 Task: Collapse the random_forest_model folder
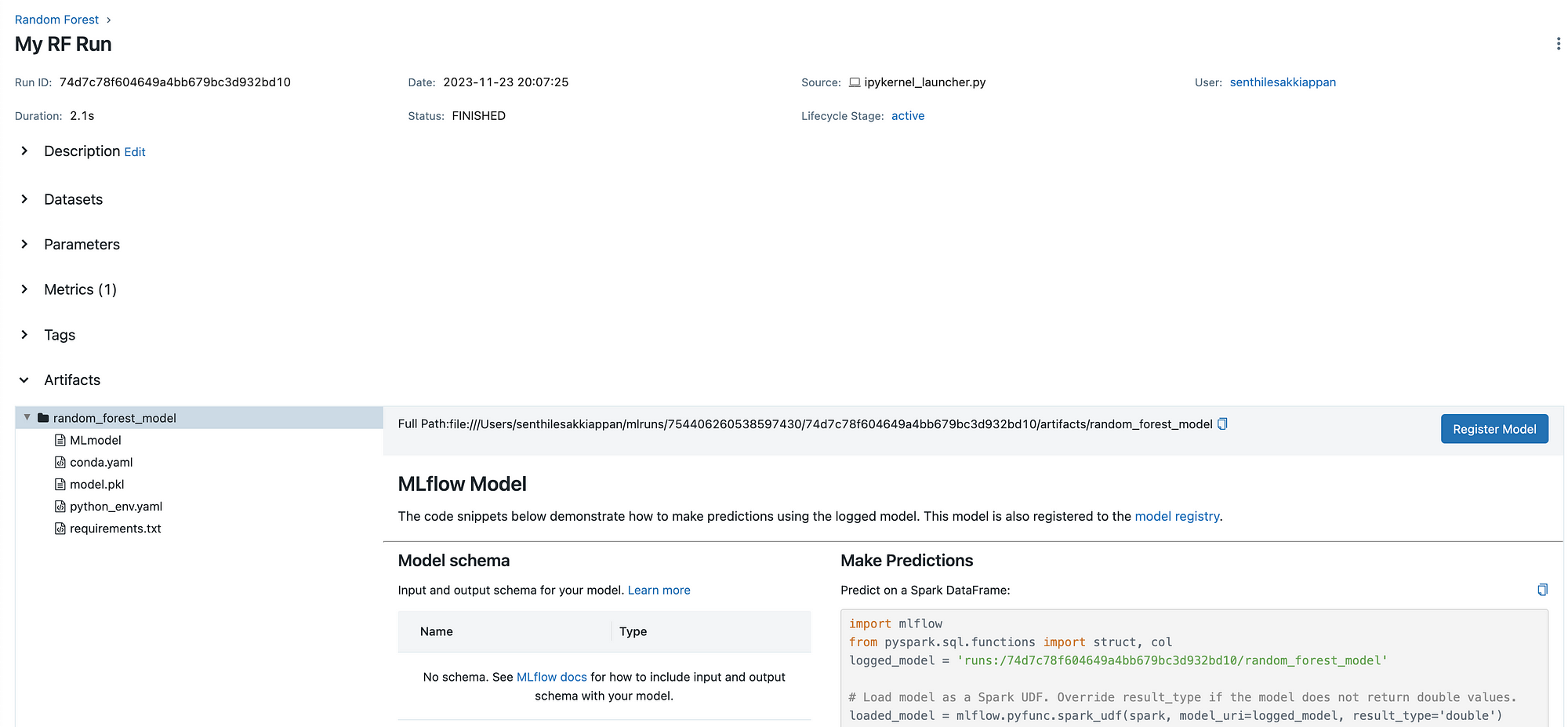(27, 417)
